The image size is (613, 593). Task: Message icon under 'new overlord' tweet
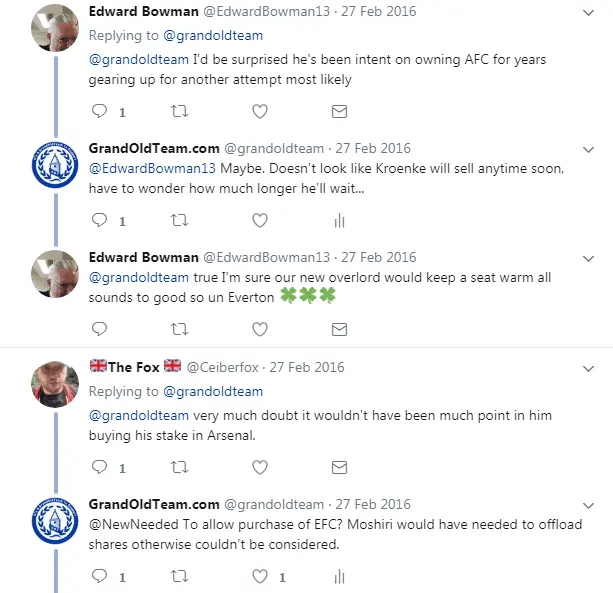click(x=339, y=328)
